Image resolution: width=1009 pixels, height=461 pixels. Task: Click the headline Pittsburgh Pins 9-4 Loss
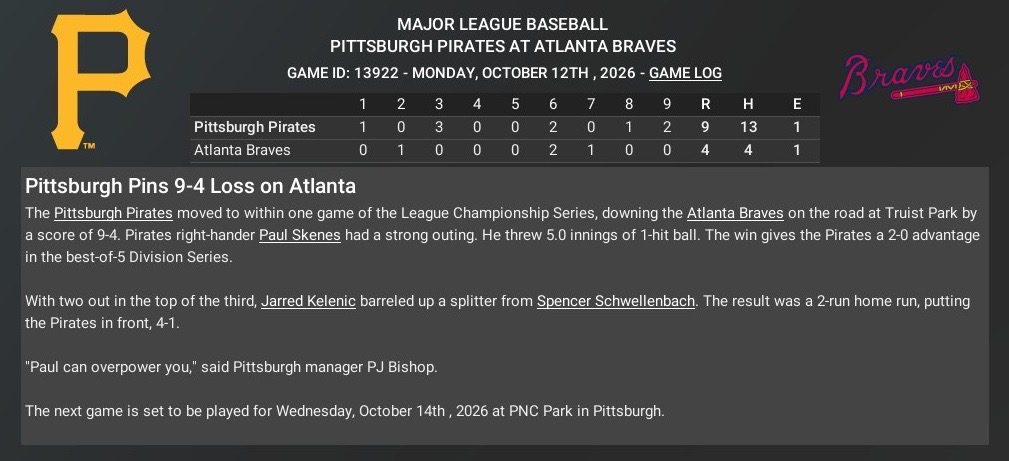[x=190, y=187]
